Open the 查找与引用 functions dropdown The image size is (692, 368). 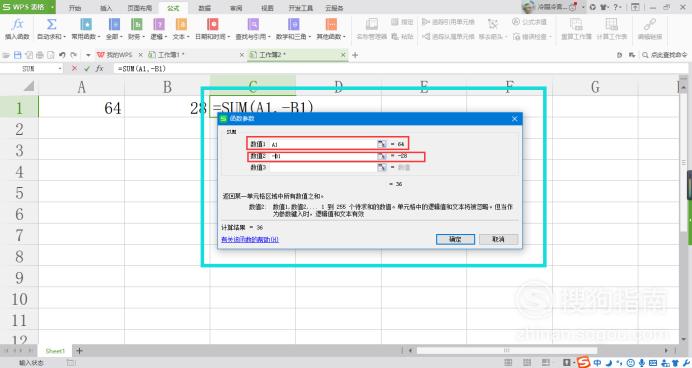[253, 29]
